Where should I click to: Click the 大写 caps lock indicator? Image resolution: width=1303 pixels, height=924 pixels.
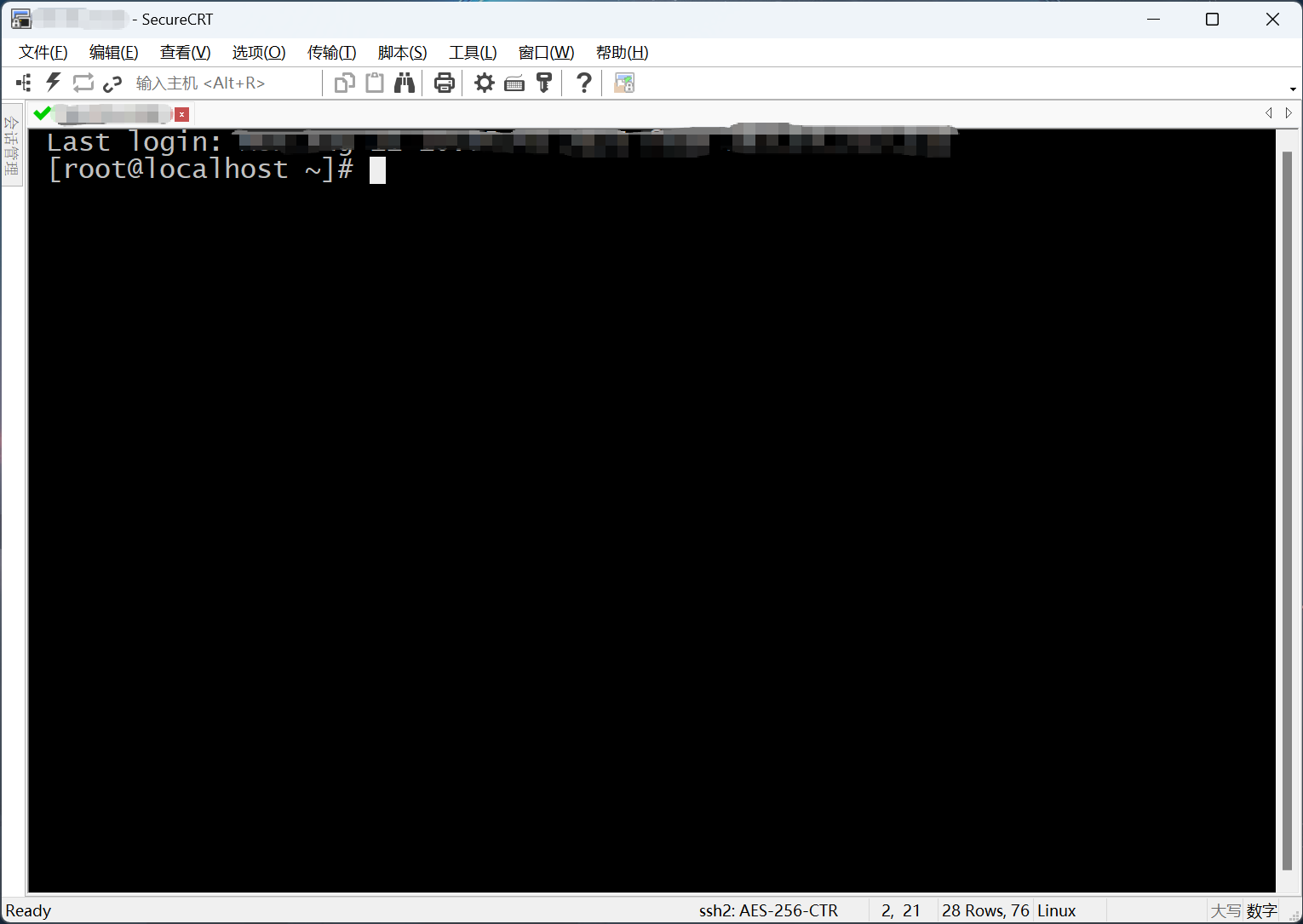tap(1226, 911)
